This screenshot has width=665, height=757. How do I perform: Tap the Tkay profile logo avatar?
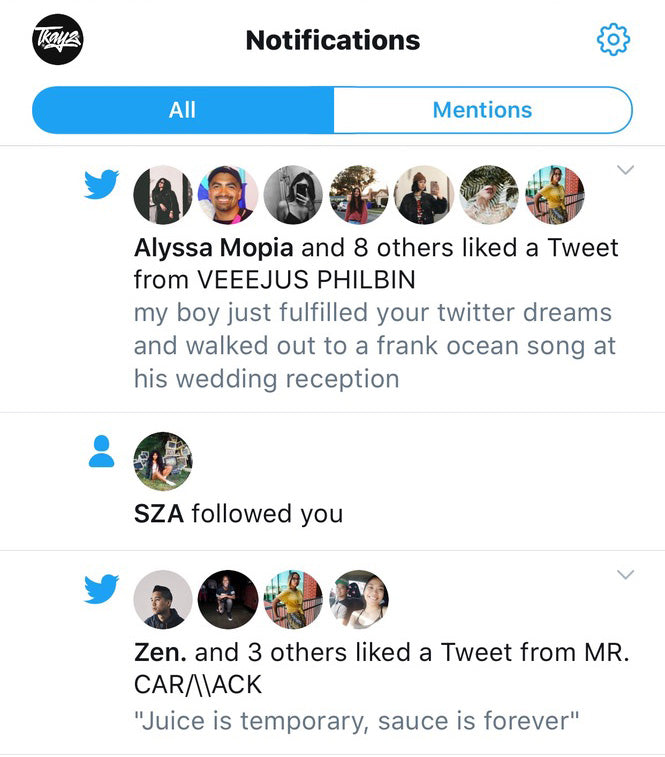click(x=57, y=40)
